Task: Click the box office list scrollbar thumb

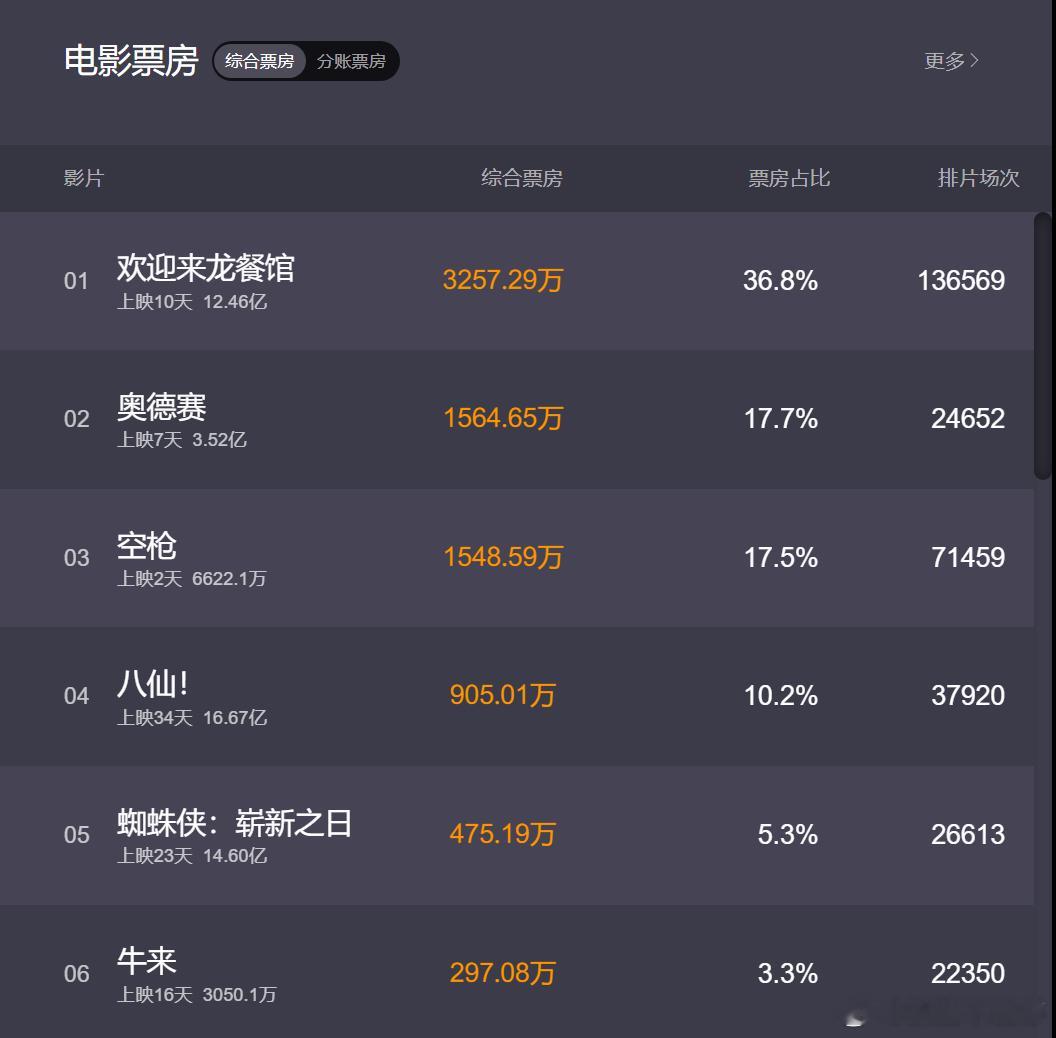Action: [1043, 346]
